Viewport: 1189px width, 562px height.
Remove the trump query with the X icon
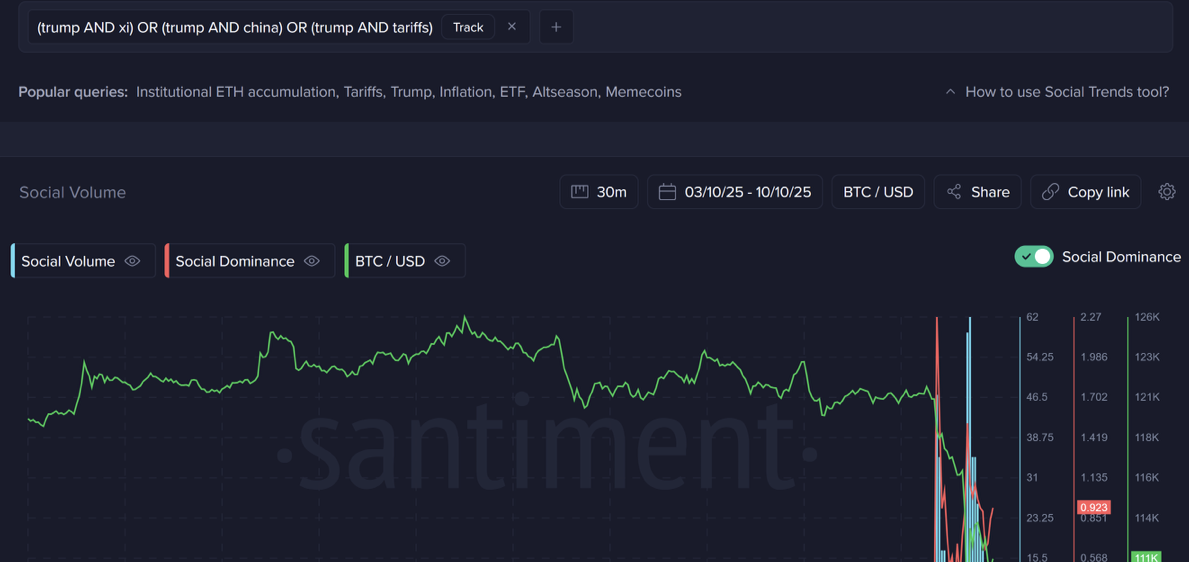(x=512, y=27)
